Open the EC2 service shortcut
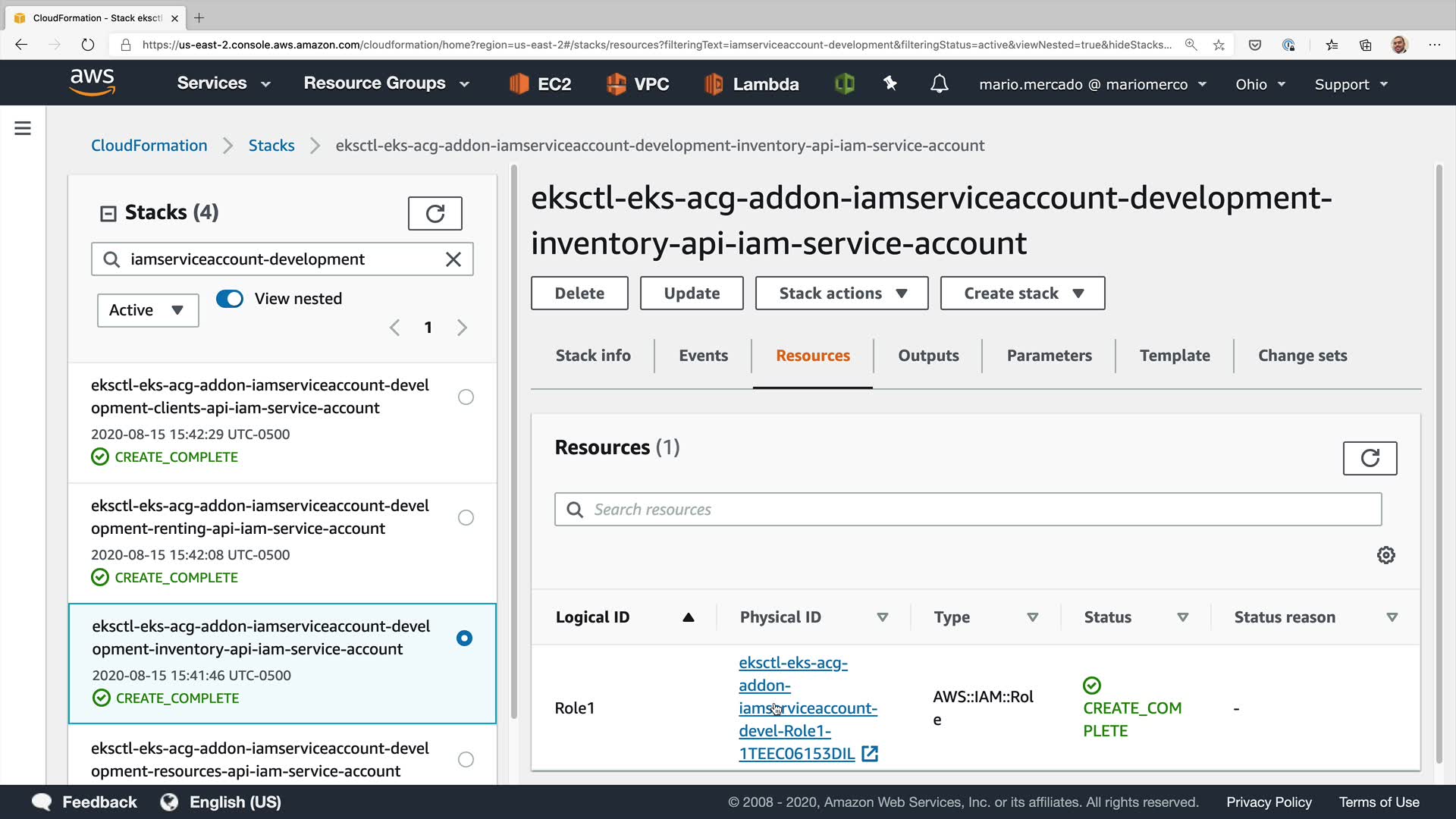 (540, 84)
